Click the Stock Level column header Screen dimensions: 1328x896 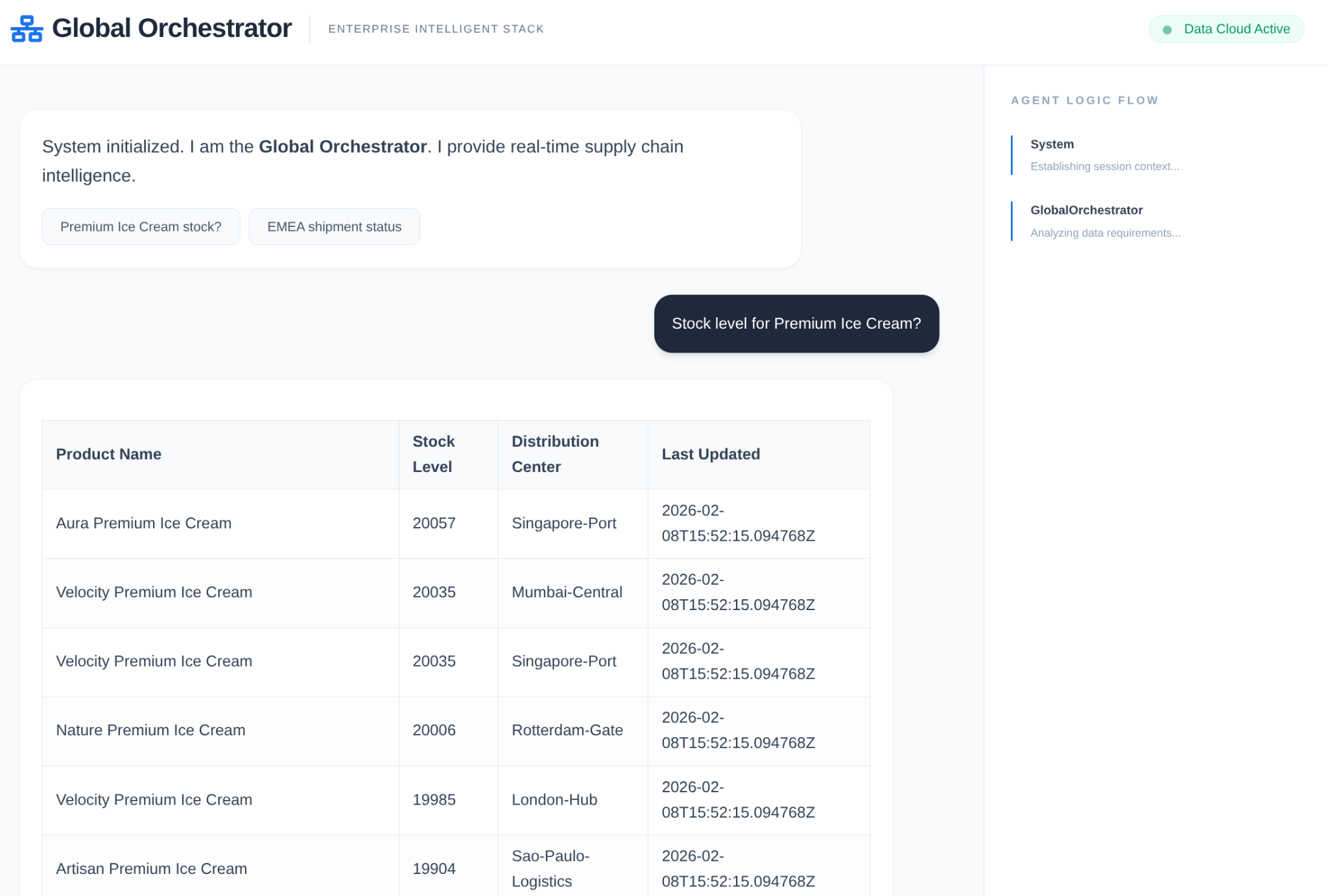433,454
